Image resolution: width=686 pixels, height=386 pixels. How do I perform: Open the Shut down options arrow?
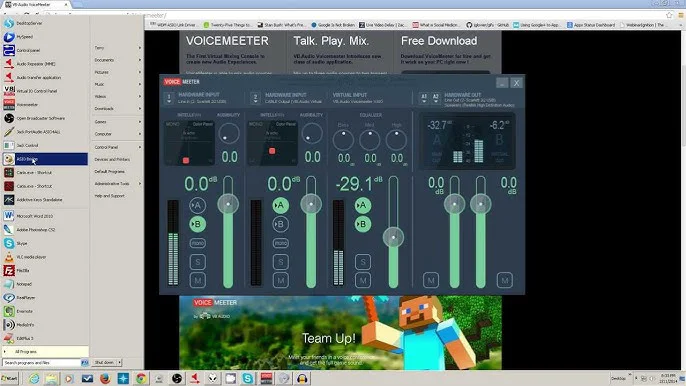119,362
